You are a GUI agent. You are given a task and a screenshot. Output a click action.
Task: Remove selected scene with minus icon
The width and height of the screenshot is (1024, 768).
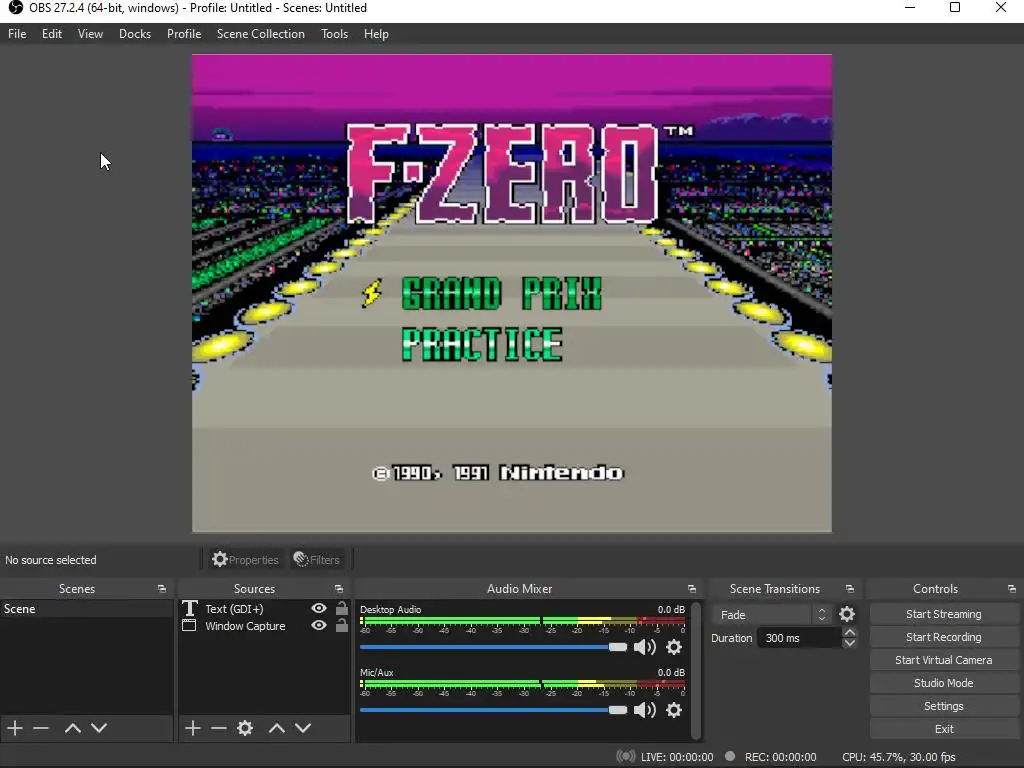[x=41, y=728]
